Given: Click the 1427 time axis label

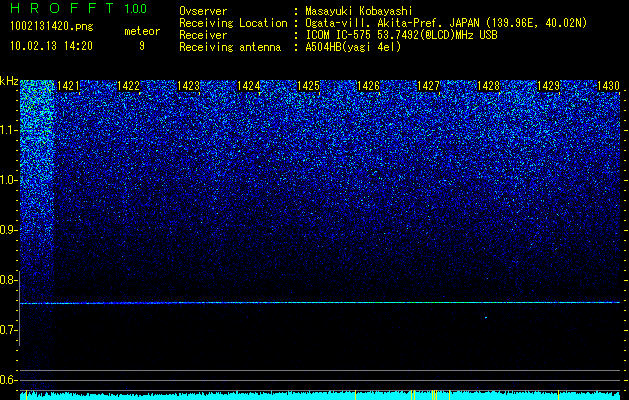Looking at the screenshot, I should [428, 86].
